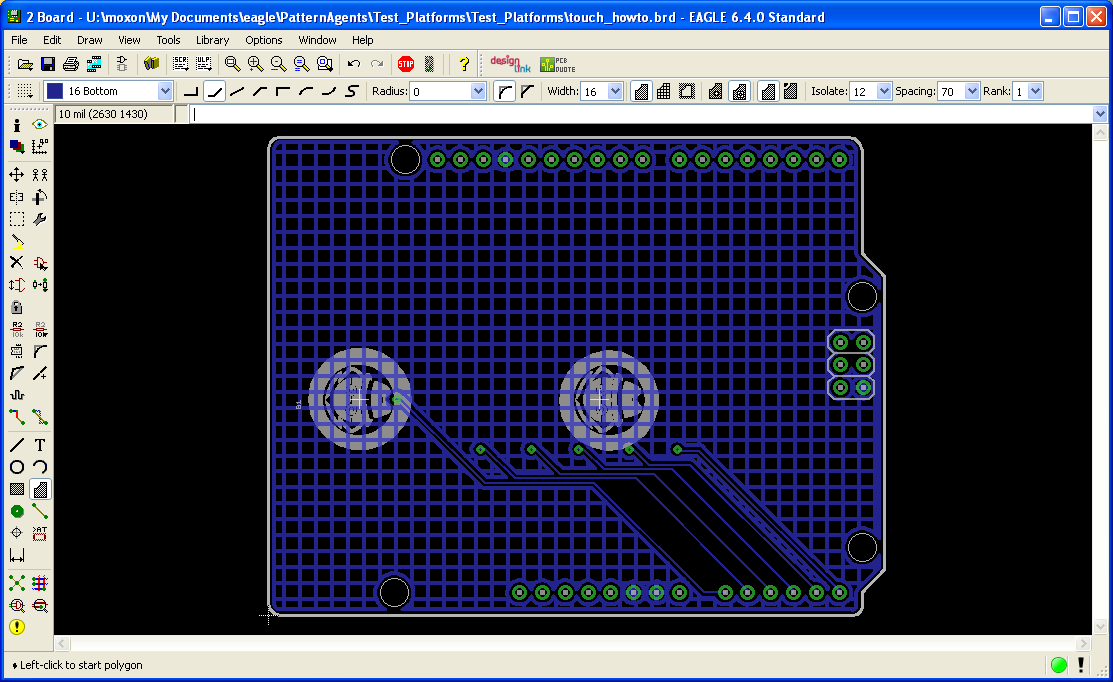Open the command line history dropdown
Viewport: 1113px width, 682px height.
pos(1100,114)
